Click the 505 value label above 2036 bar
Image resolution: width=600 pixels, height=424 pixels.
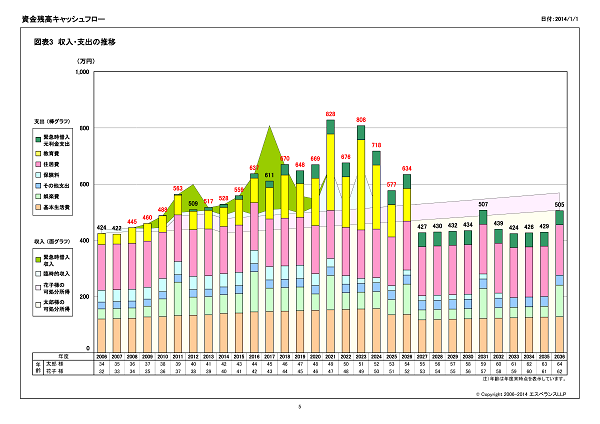click(559, 205)
